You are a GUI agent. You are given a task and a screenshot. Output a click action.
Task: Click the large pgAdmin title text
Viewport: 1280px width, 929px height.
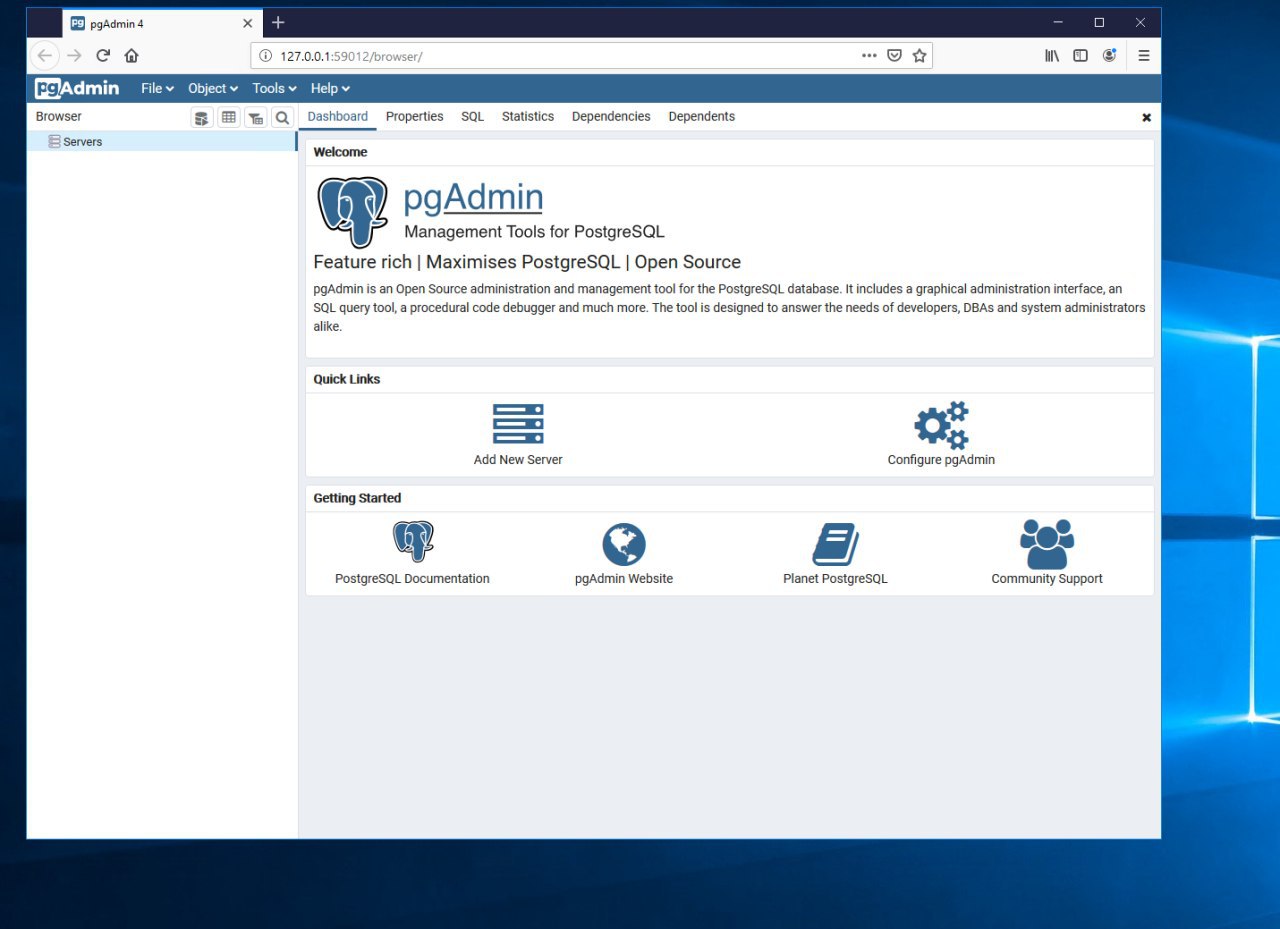pyautogui.click(x=473, y=198)
